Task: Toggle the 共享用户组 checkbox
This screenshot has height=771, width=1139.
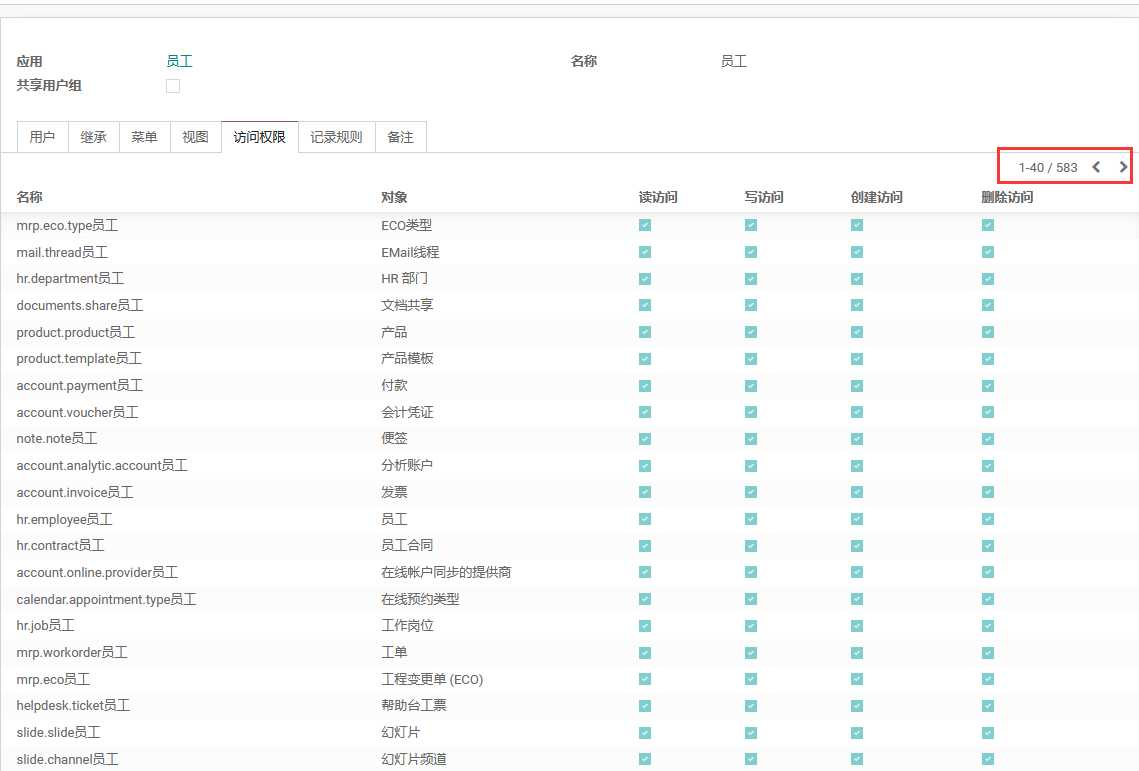Action: click(173, 86)
